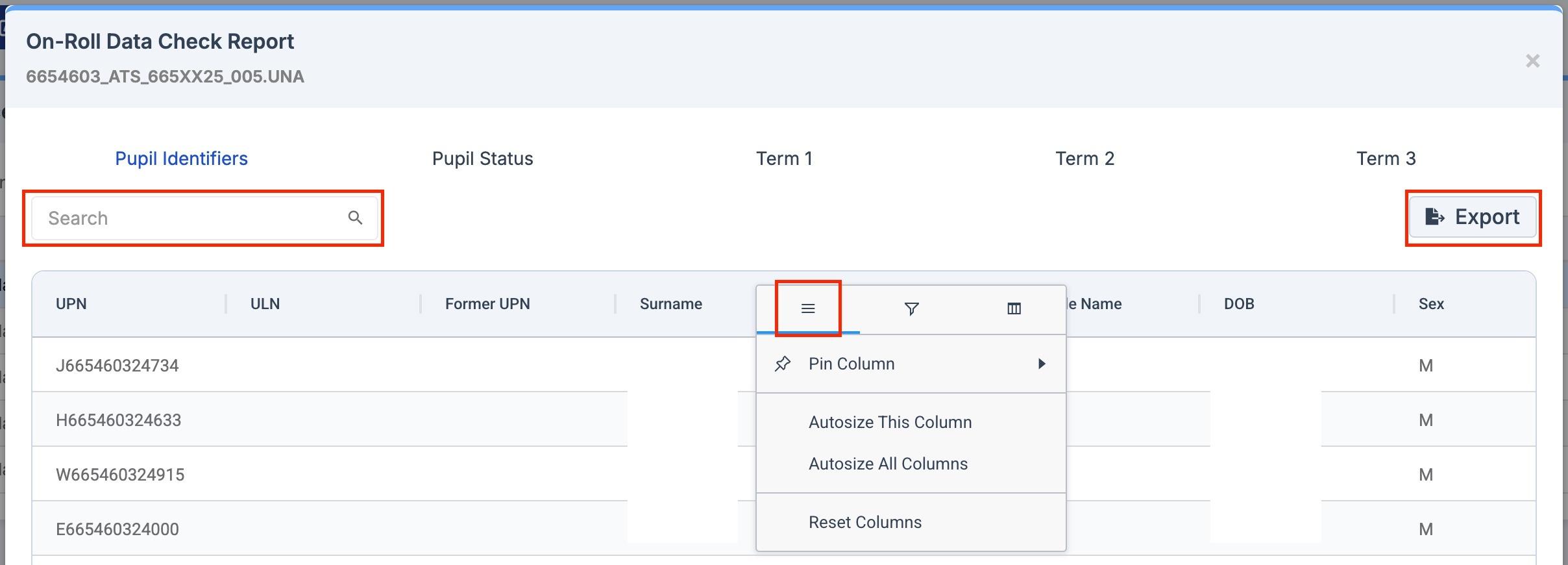Viewport: 1568px width, 565px height.
Task: Switch to the Pupil Status tab
Action: 482,158
